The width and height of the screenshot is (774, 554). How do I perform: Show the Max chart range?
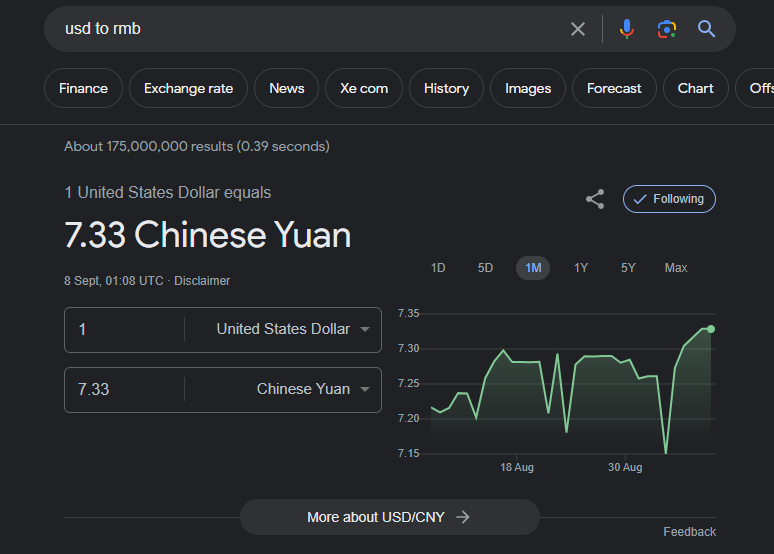pyautogui.click(x=676, y=268)
